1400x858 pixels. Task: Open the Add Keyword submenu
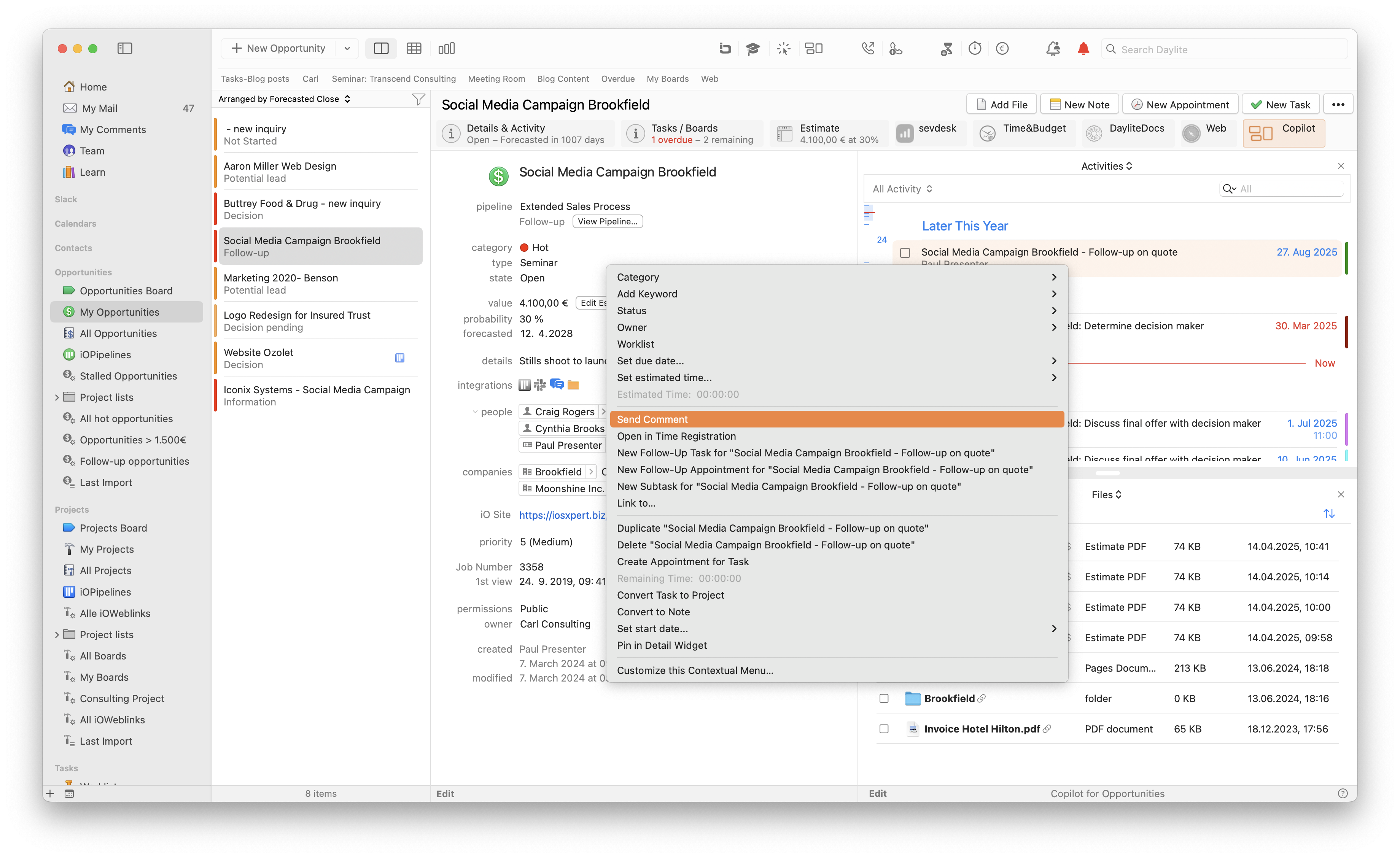click(x=837, y=294)
